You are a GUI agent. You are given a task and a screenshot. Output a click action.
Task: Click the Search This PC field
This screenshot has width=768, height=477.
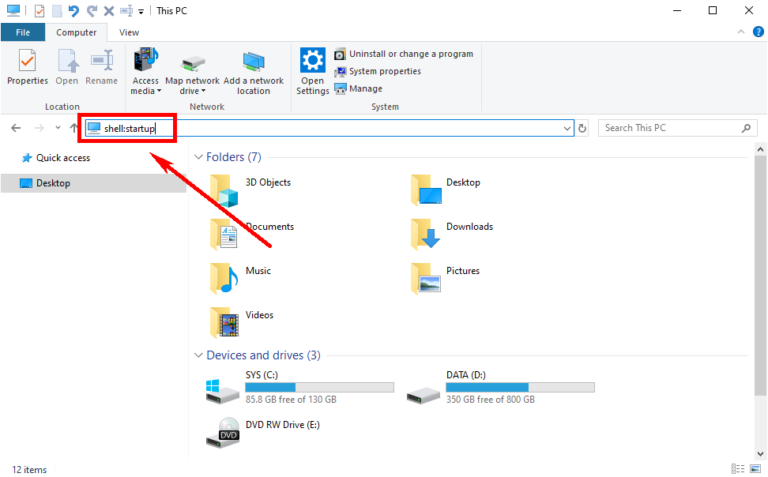[670, 128]
